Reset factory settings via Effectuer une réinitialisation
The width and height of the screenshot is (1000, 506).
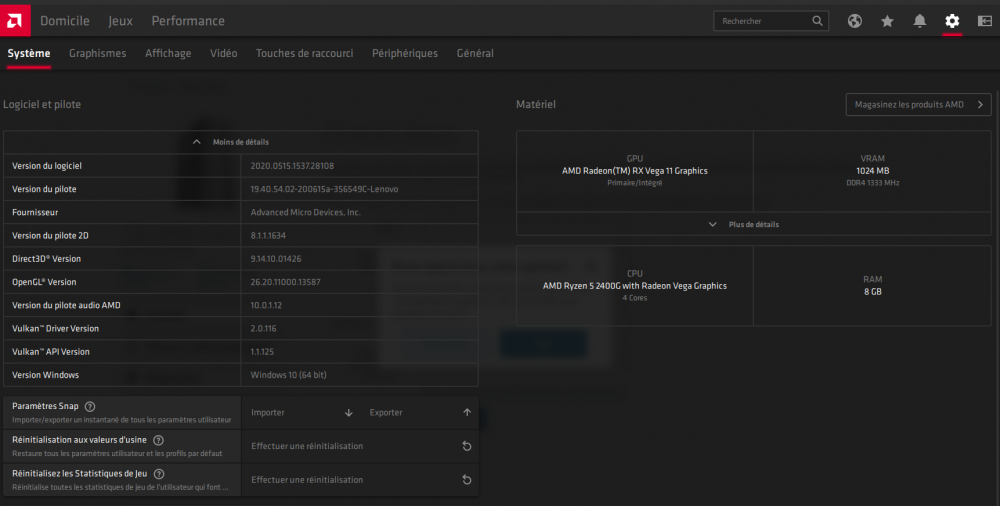[358, 446]
